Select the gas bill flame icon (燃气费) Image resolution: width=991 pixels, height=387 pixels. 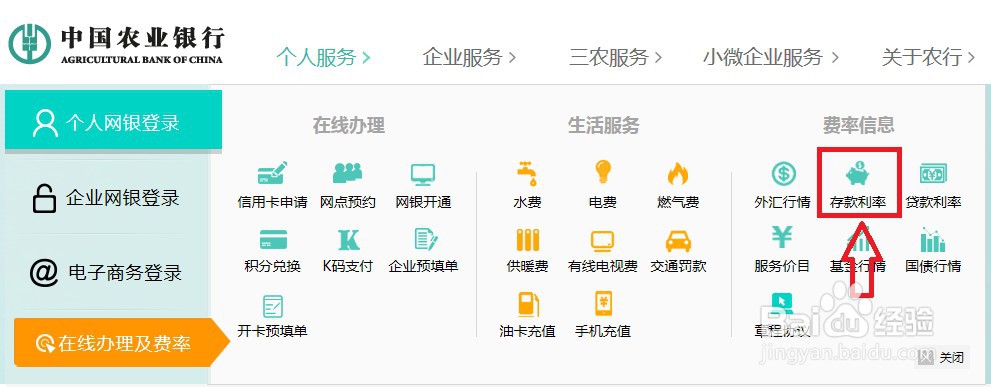coord(678,173)
